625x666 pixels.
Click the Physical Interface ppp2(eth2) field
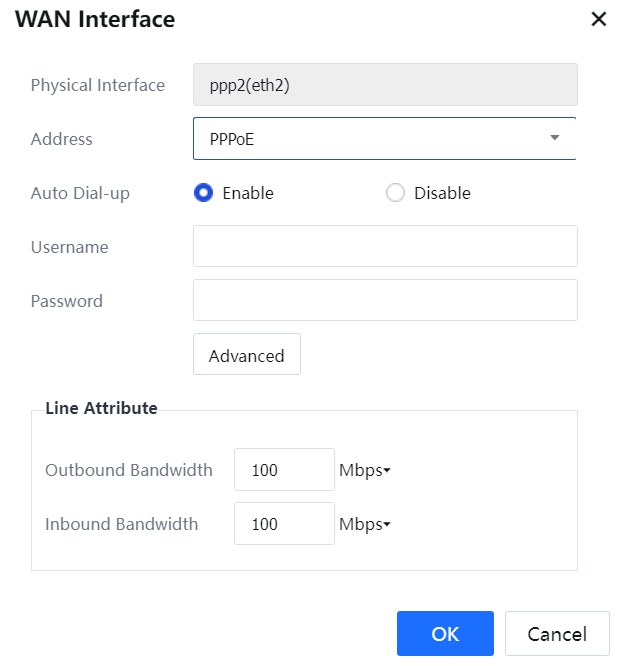[x=385, y=85]
